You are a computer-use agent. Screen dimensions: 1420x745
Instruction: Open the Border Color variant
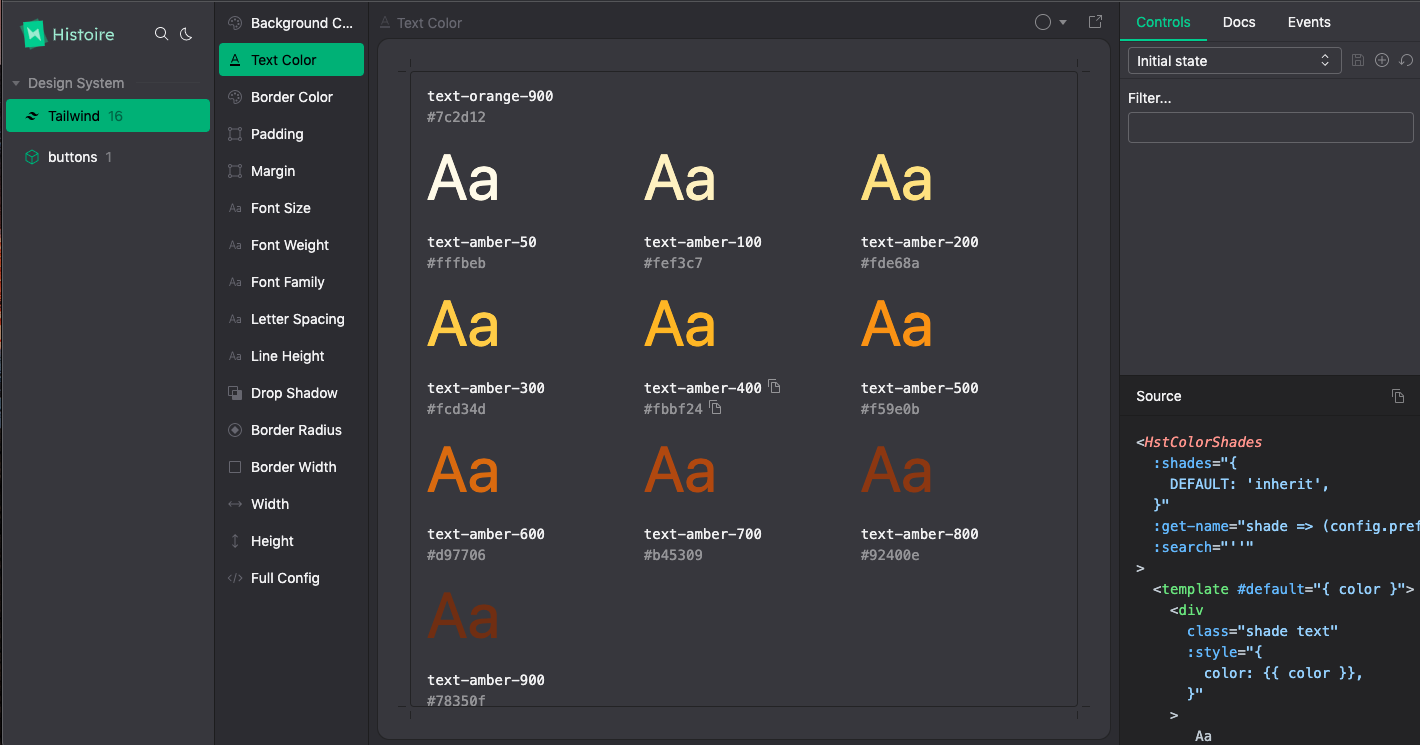tap(291, 97)
